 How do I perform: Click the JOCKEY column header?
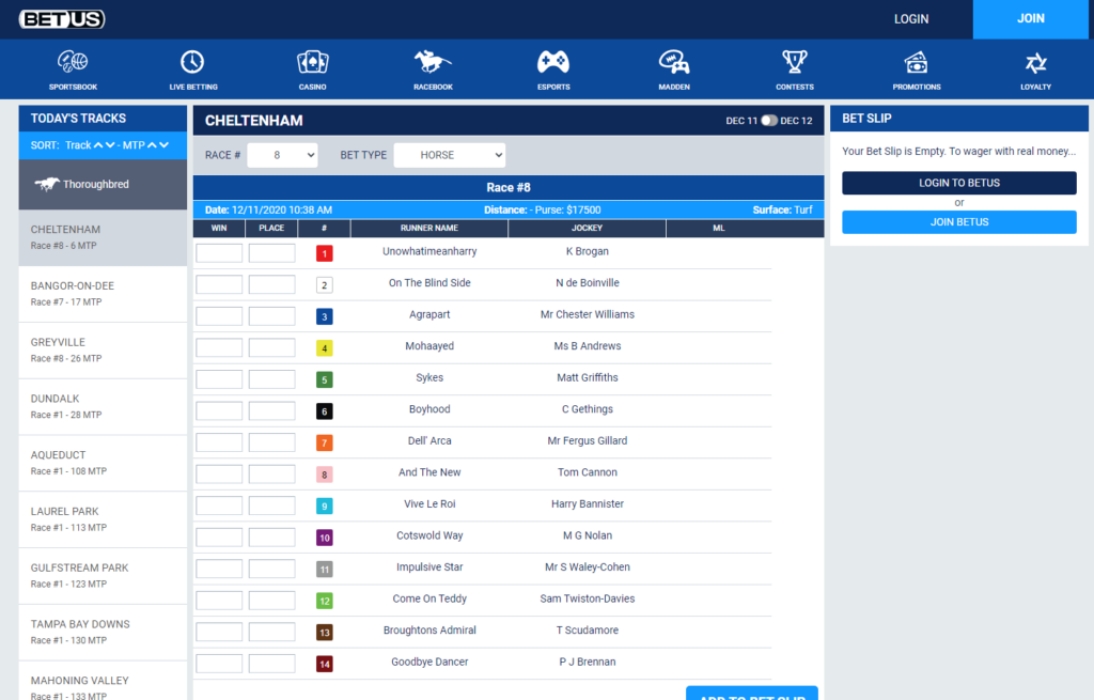click(x=587, y=228)
